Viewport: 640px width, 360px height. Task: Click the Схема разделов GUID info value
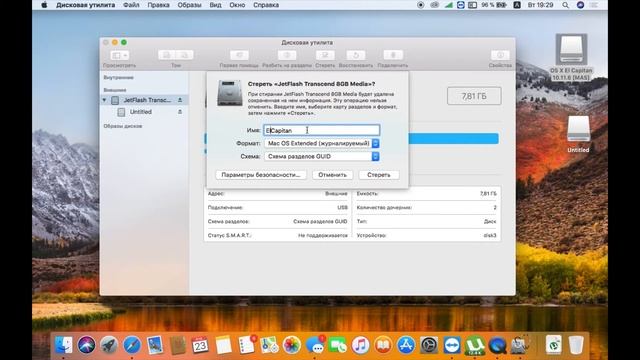[x=320, y=222]
